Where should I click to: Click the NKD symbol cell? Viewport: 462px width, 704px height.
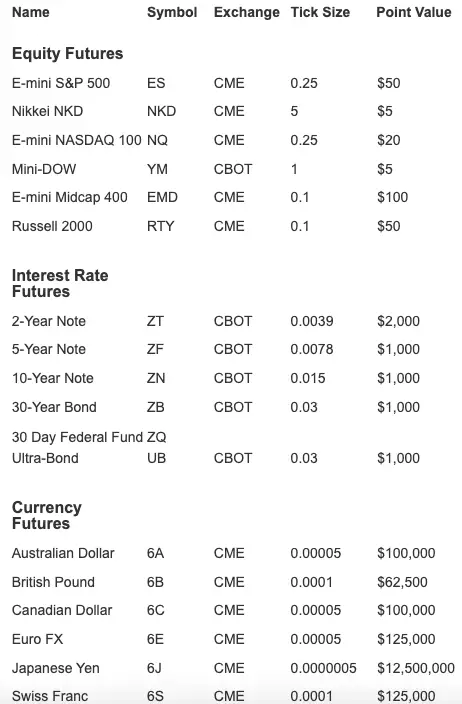coord(162,111)
